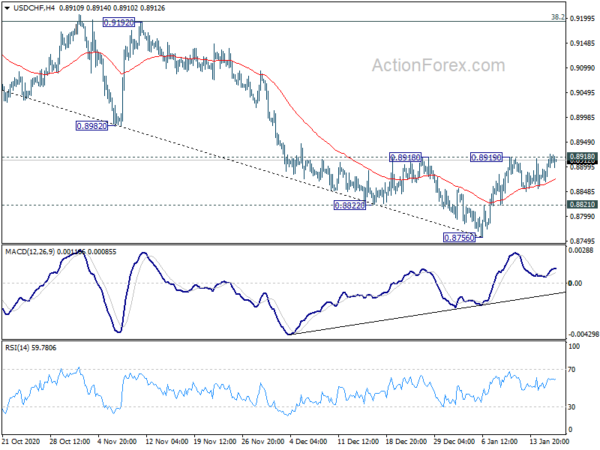Click the 13 Jan 20:00 date label

(549, 441)
